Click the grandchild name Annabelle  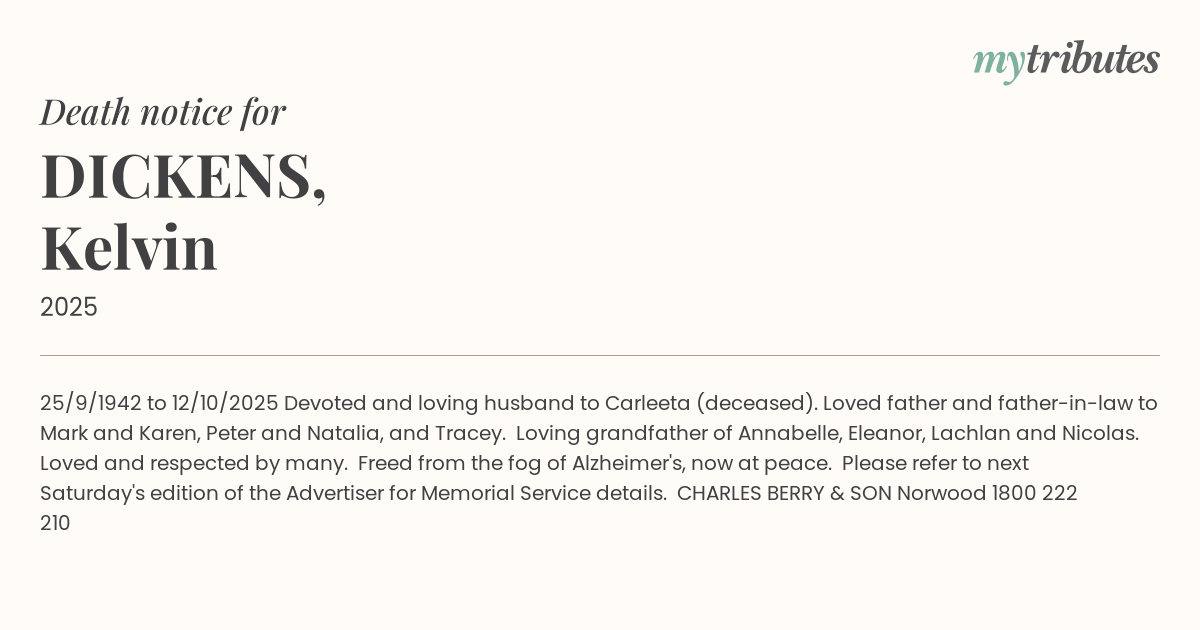click(781, 433)
